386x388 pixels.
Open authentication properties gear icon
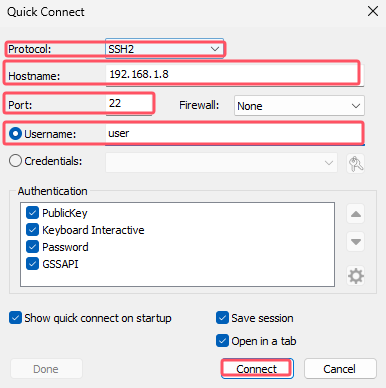(x=356, y=276)
